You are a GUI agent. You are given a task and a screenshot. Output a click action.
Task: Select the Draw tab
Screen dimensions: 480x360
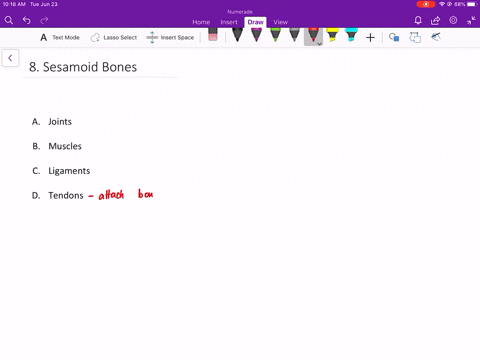tap(255, 22)
